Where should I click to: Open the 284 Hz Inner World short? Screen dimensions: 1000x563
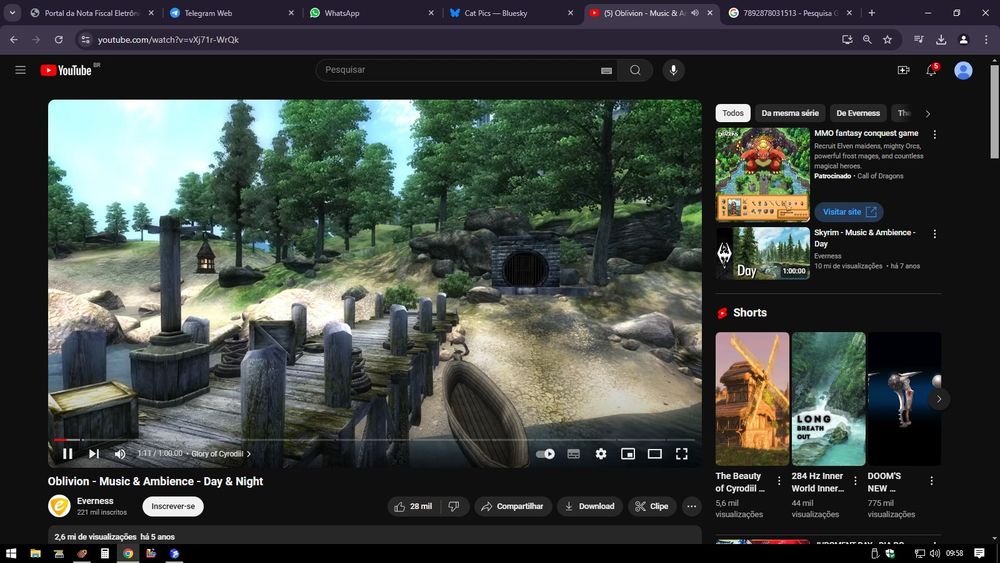pyautogui.click(x=828, y=398)
